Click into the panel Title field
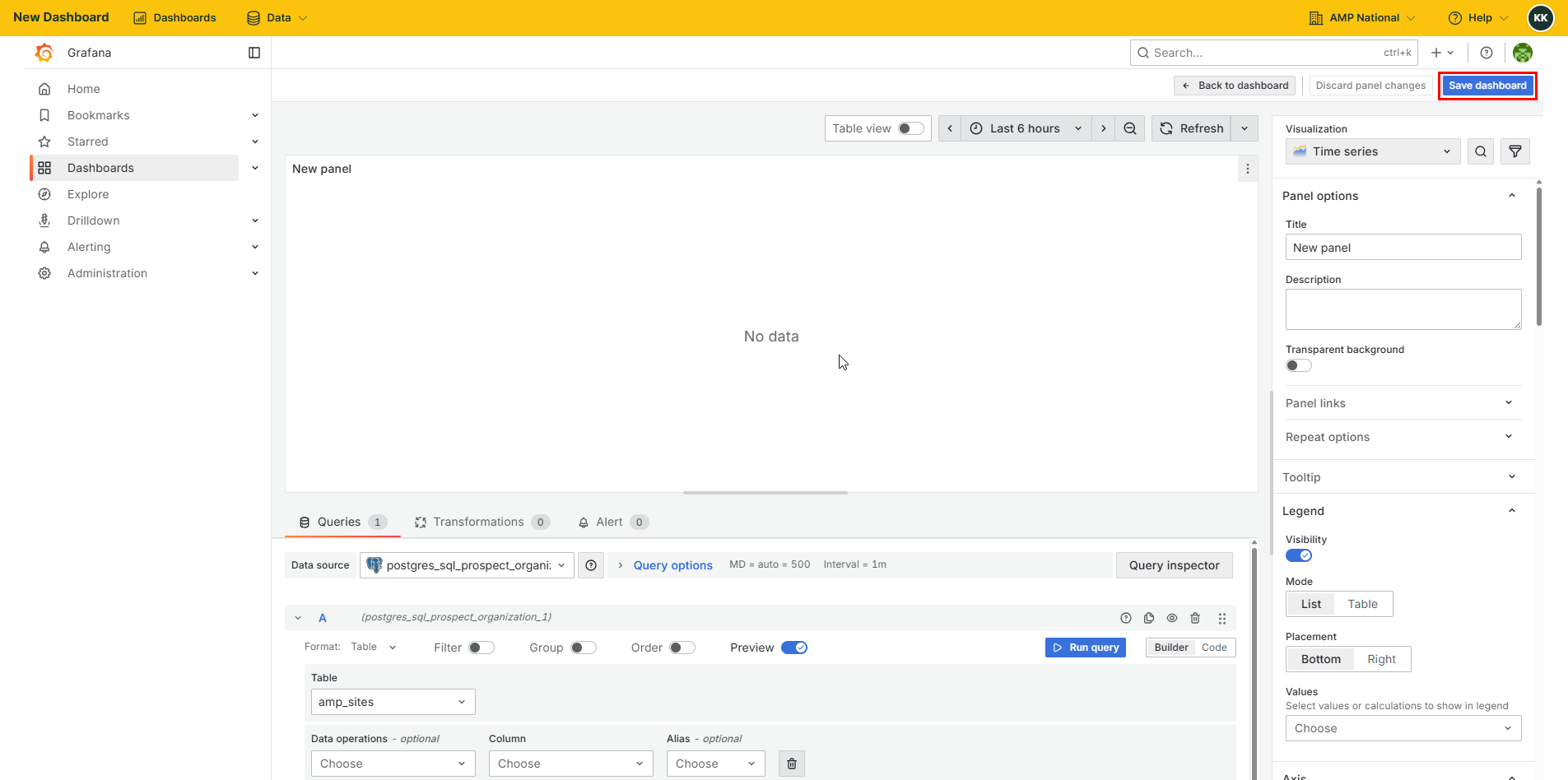1568x780 pixels. [x=1403, y=248]
